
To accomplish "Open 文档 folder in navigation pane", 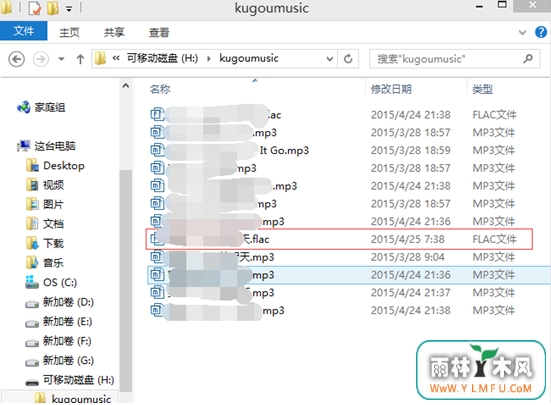I will click(53, 224).
